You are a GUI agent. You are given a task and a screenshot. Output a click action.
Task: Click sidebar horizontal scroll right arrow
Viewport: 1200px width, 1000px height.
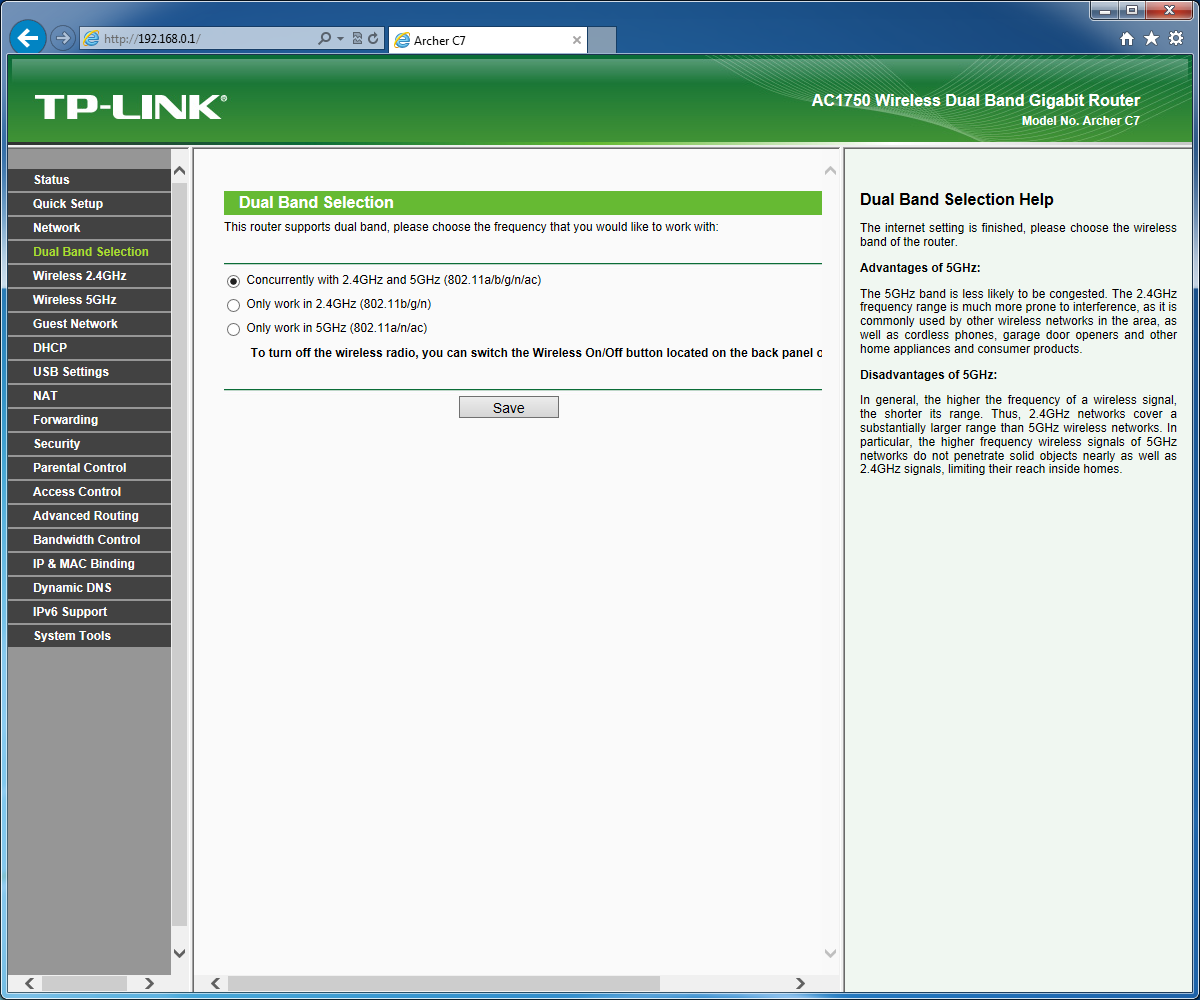pyautogui.click(x=149, y=983)
